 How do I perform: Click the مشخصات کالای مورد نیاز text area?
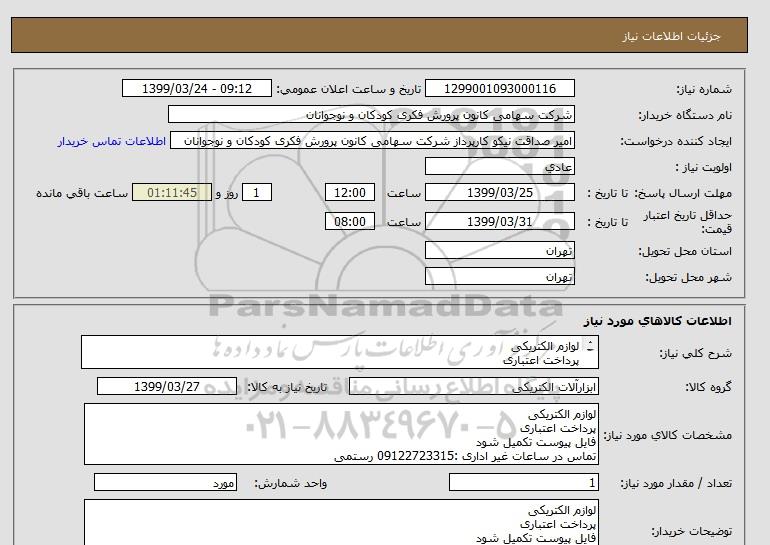341,435
